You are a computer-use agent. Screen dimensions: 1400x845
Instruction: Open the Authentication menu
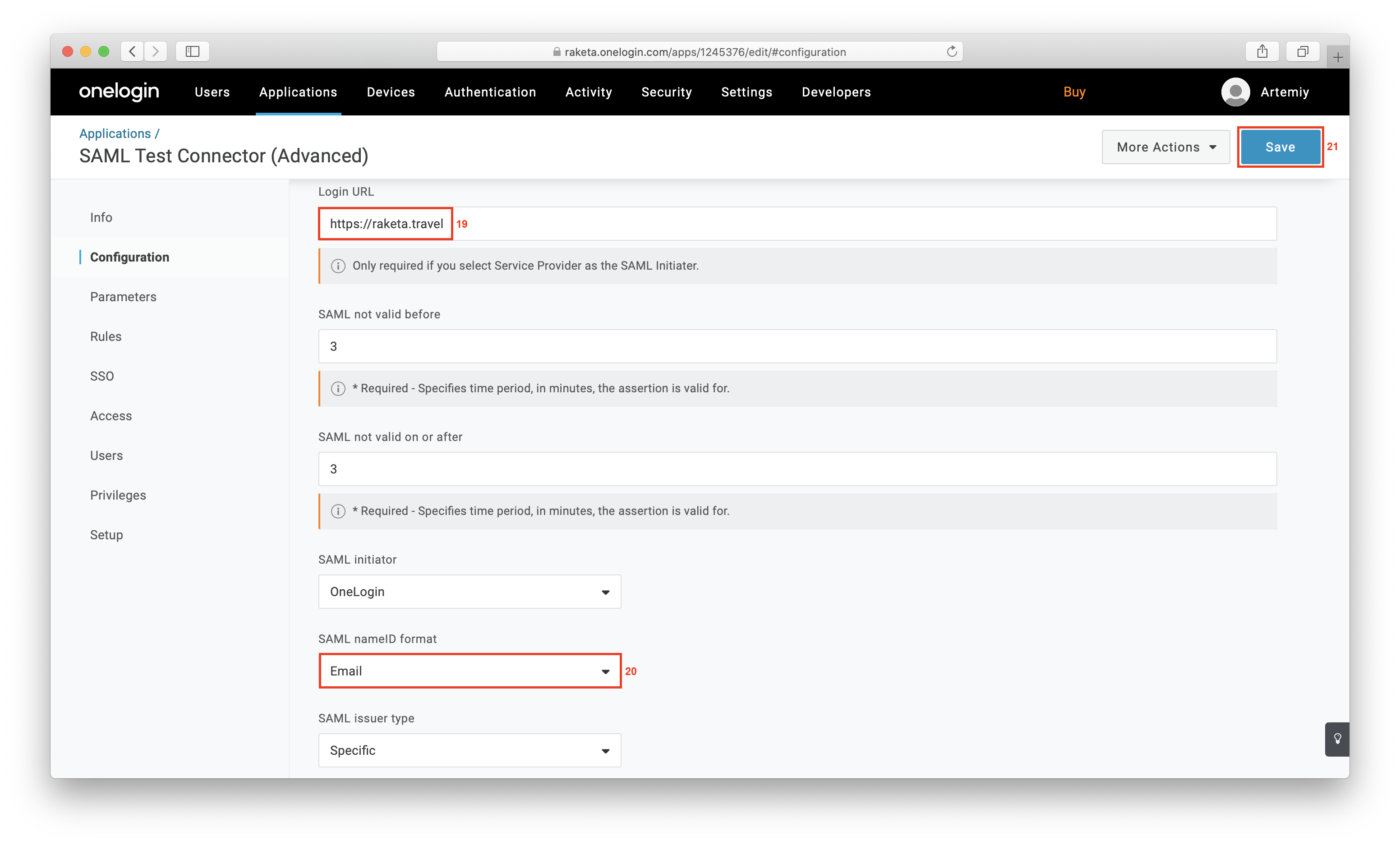point(490,92)
